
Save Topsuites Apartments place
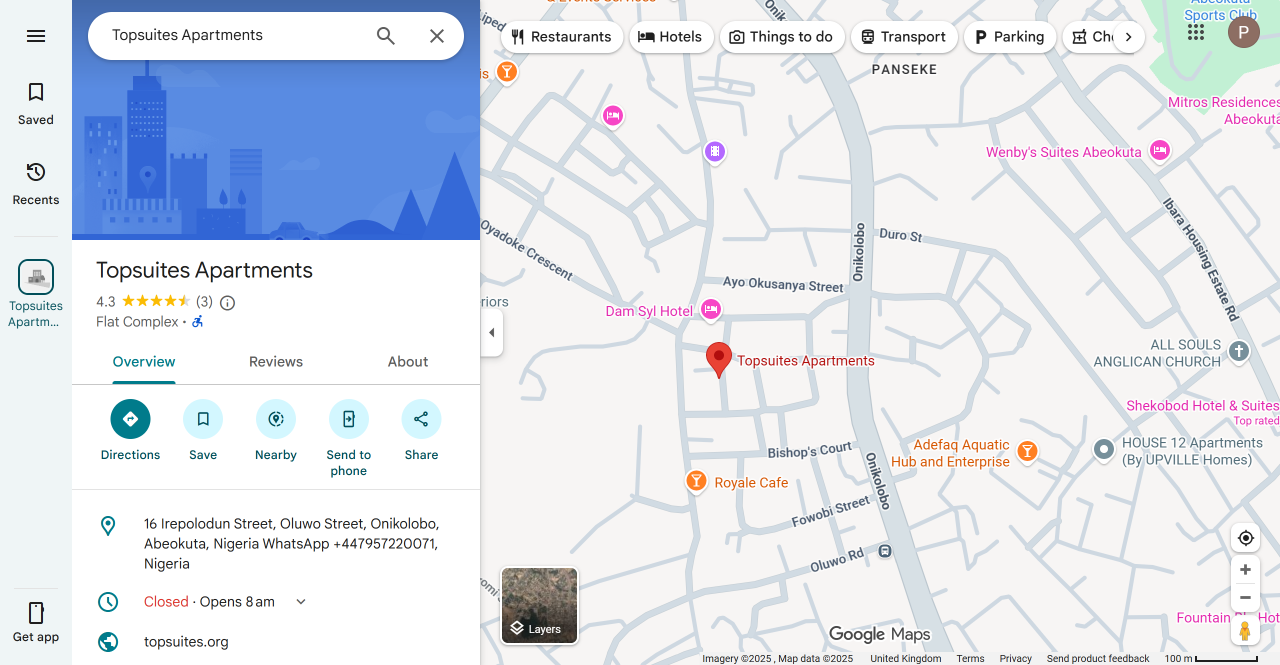[x=203, y=431]
